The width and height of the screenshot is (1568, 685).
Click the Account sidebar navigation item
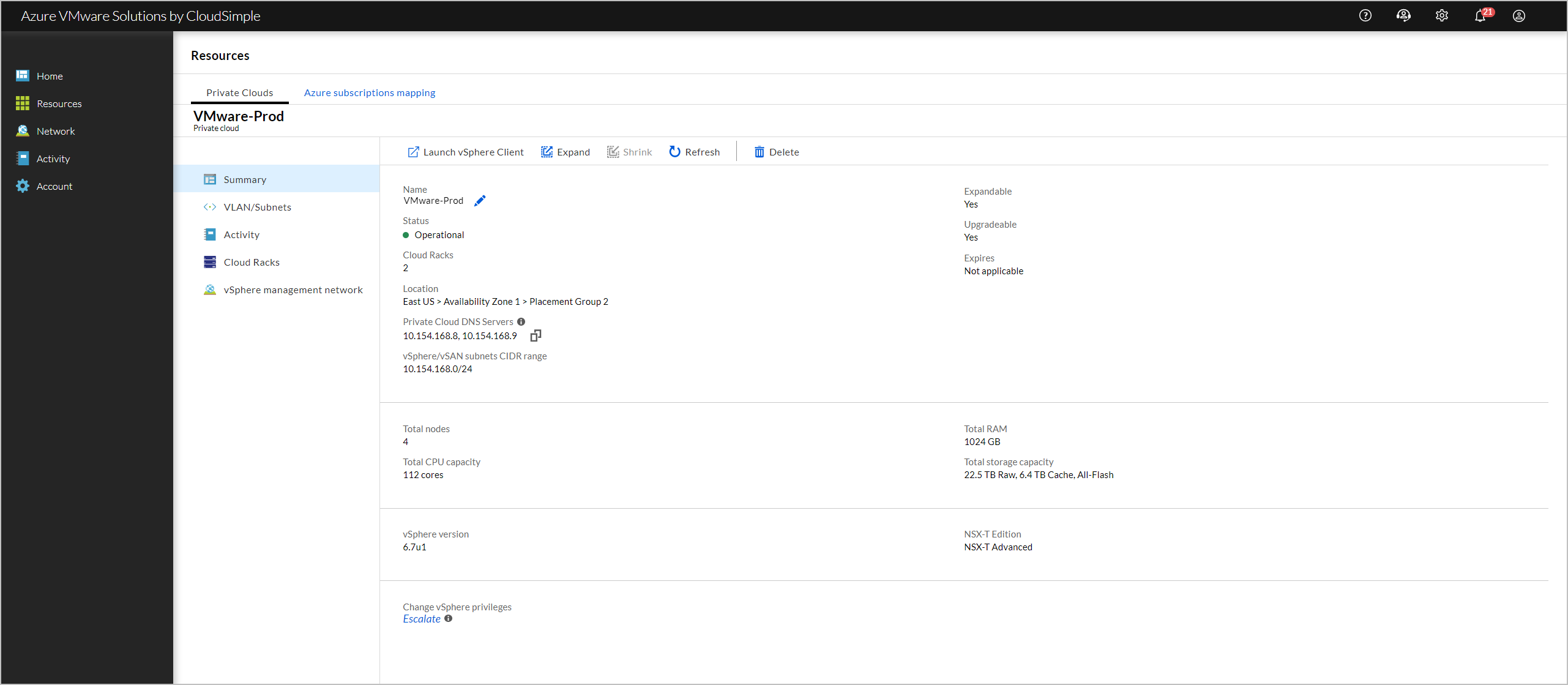click(55, 185)
